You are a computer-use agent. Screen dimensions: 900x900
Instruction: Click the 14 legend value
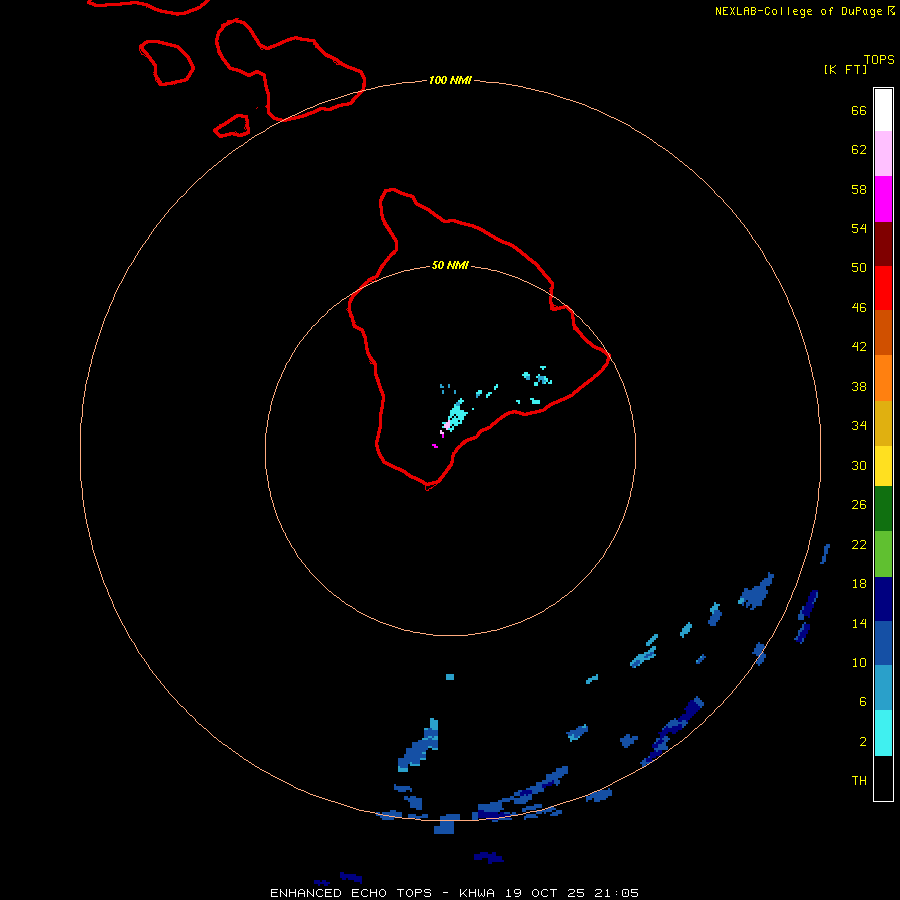tap(859, 623)
